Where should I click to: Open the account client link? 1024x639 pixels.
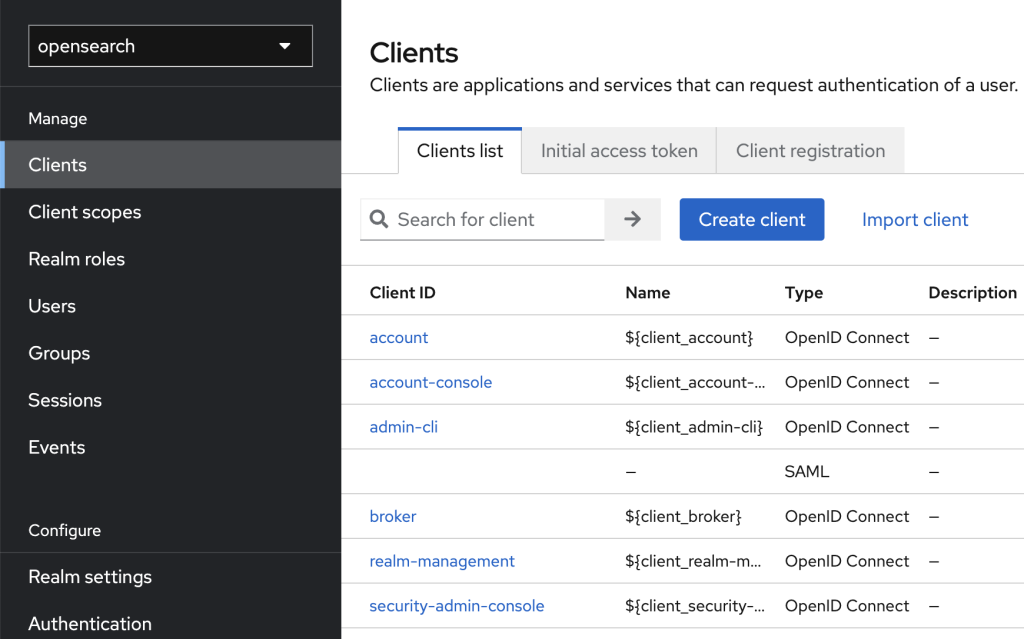tap(399, 338)
